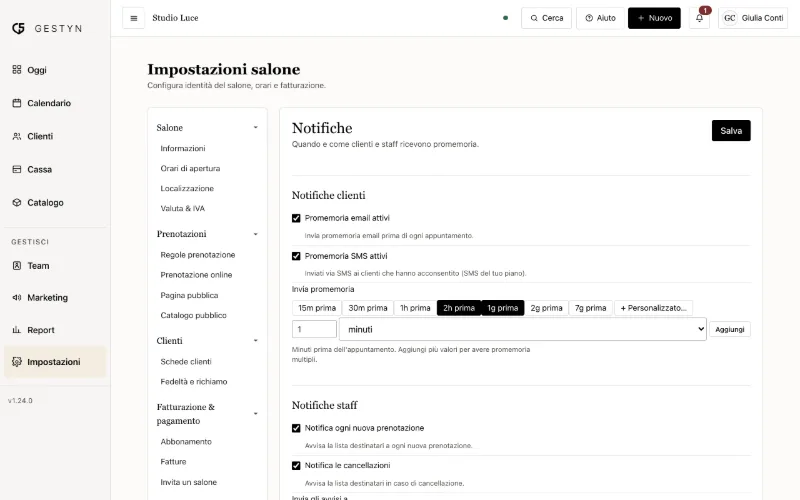Open Pagina pubblica settings
Viewport: 800px width, 500px height.
(189, 295)
